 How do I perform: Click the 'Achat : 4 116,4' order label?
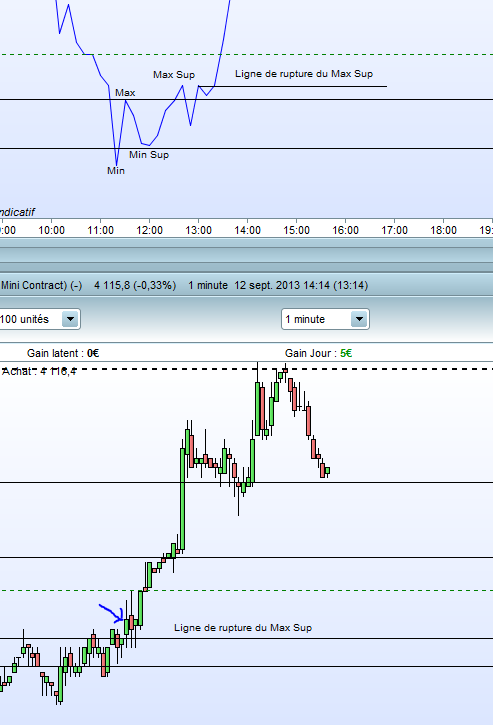(x=39, y=371)
